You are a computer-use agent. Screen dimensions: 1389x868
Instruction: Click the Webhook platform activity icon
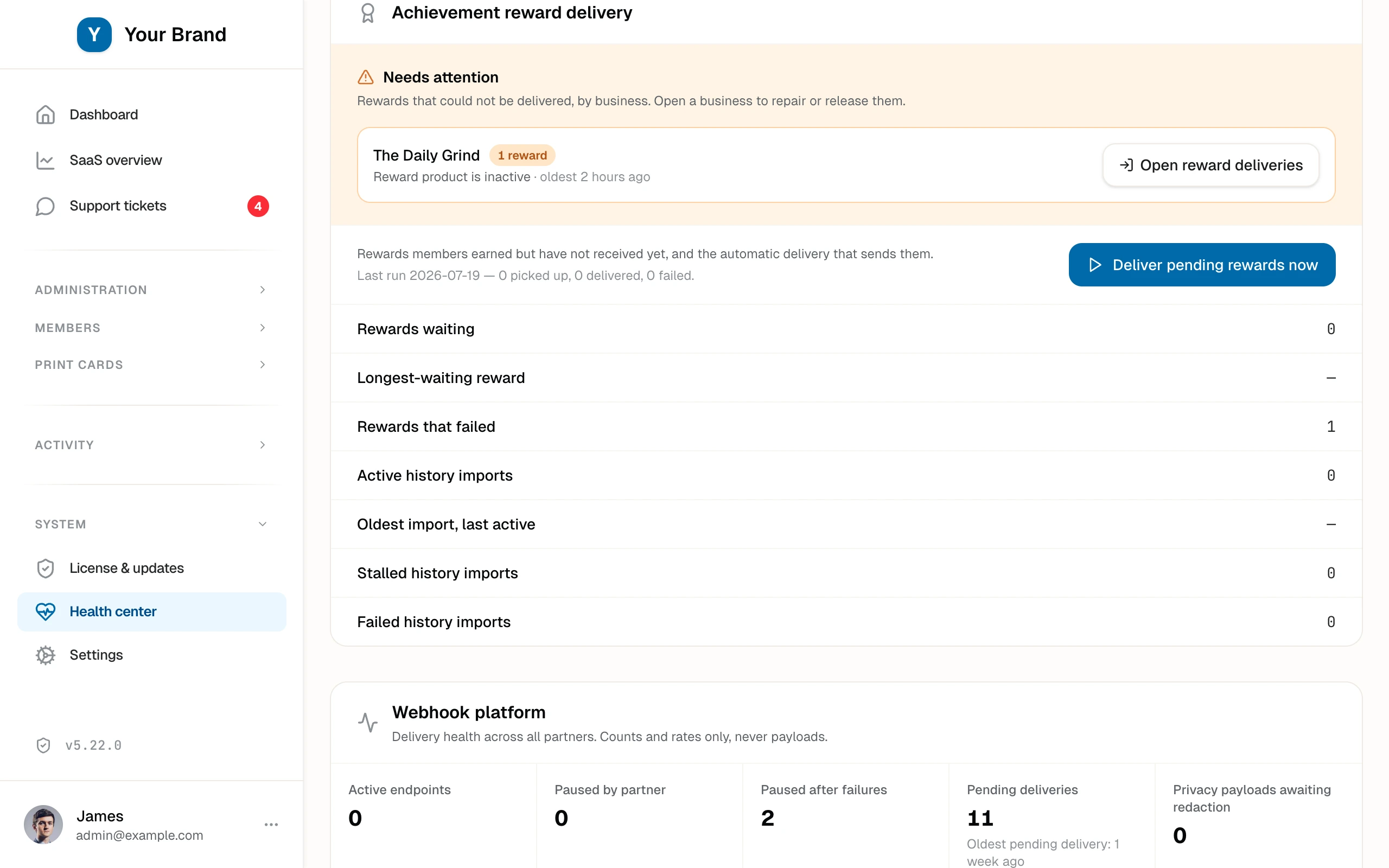(x=368, y=722)
